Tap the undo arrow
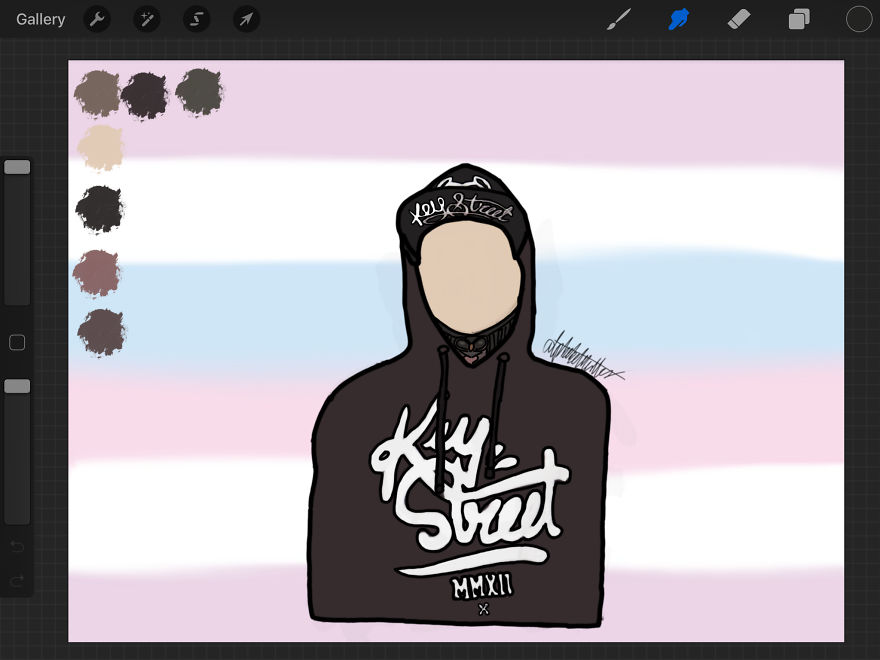 pos(17,547)
